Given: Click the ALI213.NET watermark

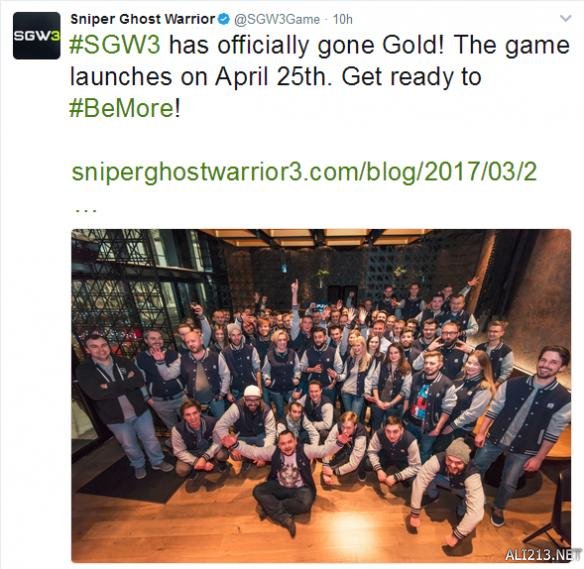Looking at the screenshot, I should pos(542,555).
